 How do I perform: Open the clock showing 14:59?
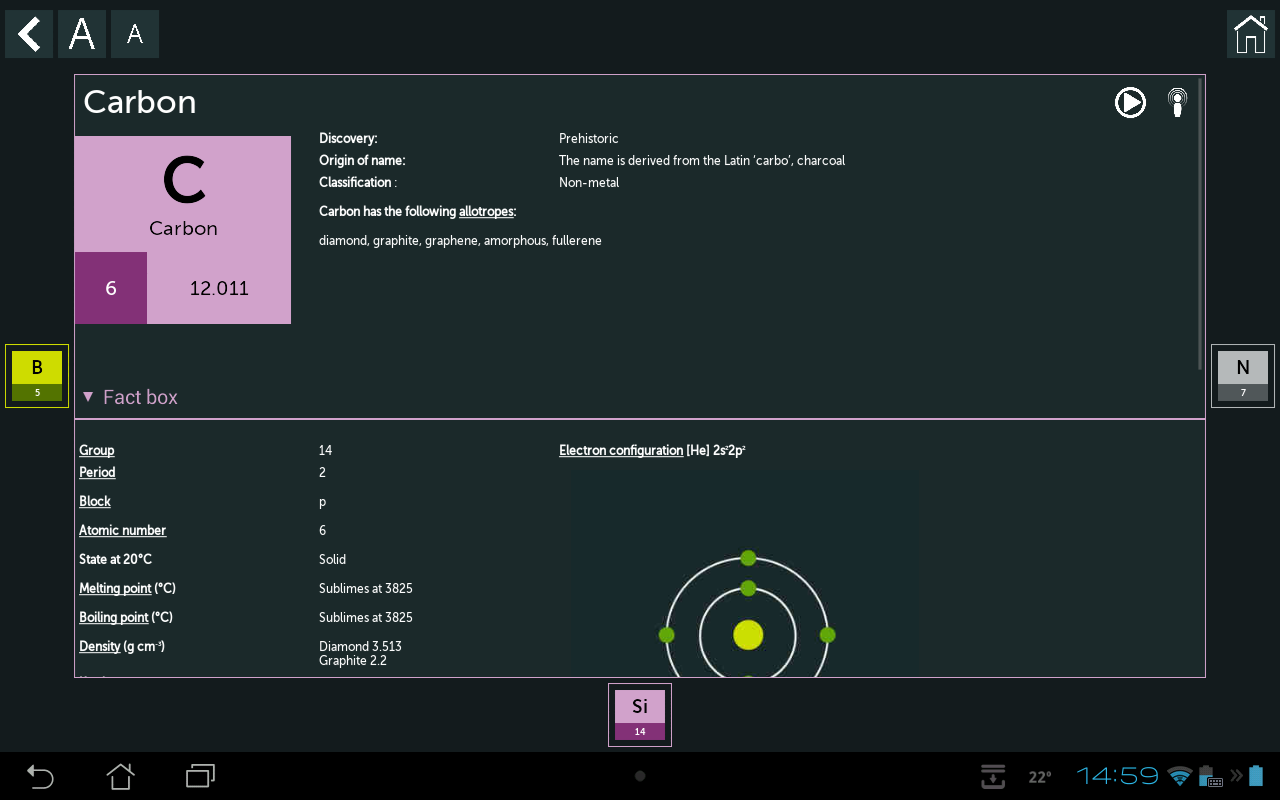point(1118,776)
